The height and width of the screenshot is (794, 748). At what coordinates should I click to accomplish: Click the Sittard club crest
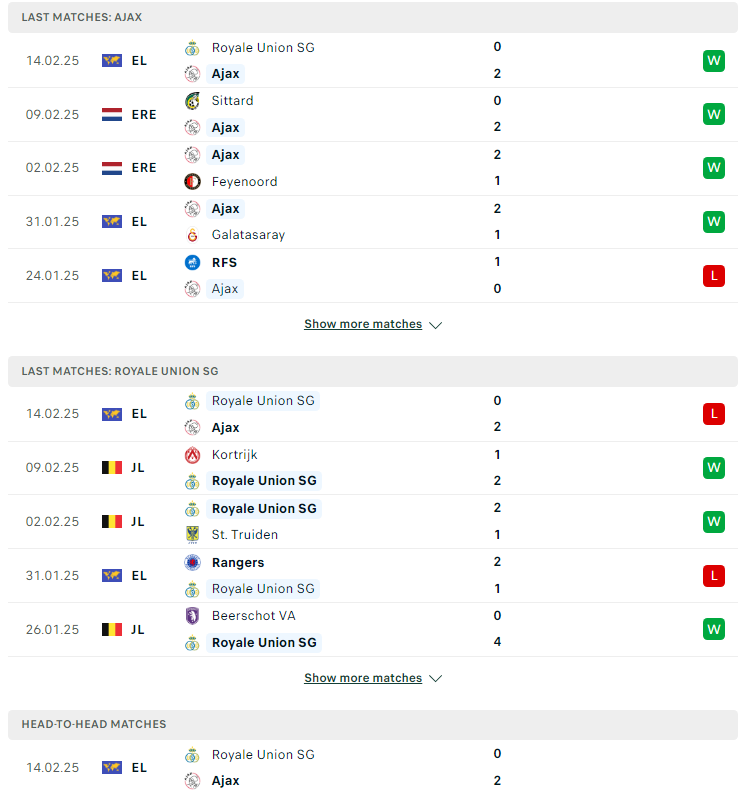(x=192, y=101)
